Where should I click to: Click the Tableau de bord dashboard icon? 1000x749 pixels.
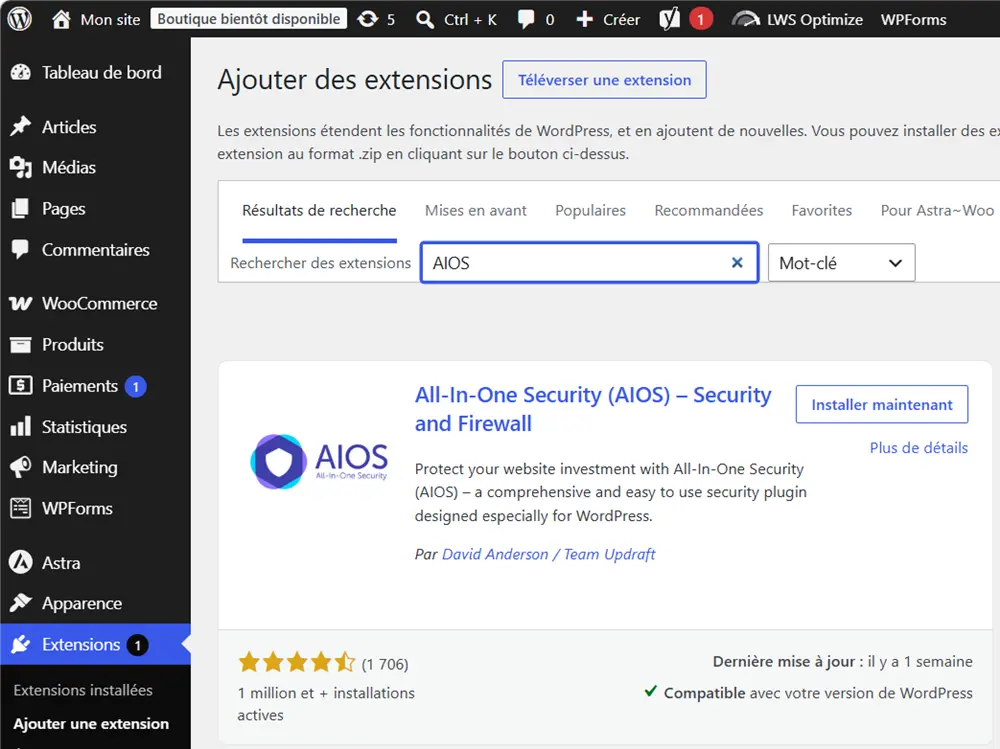[x=20, y=73]
